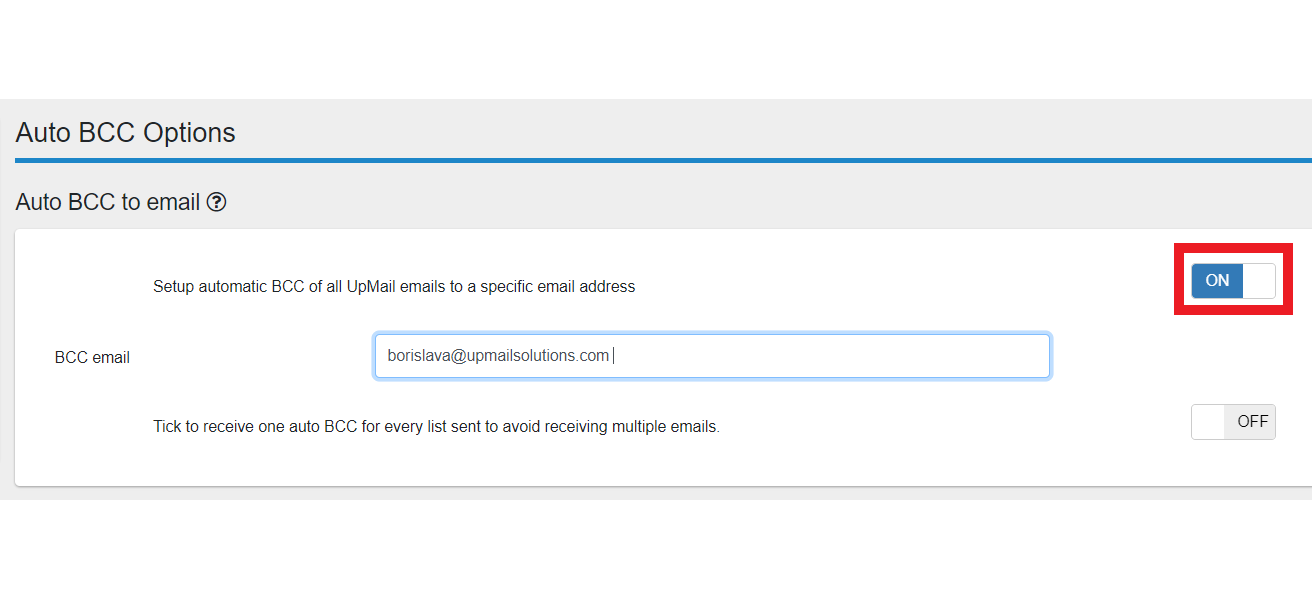Click the Auto BCC Options heading
This screenshot has height=599, width=1312.
tap(126, 133)
